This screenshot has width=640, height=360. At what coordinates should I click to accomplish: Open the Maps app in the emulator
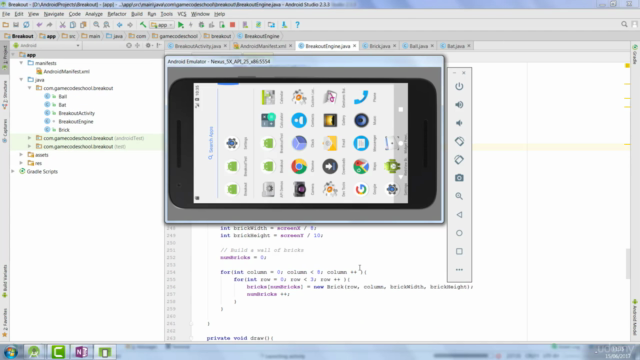click(361, 167)
